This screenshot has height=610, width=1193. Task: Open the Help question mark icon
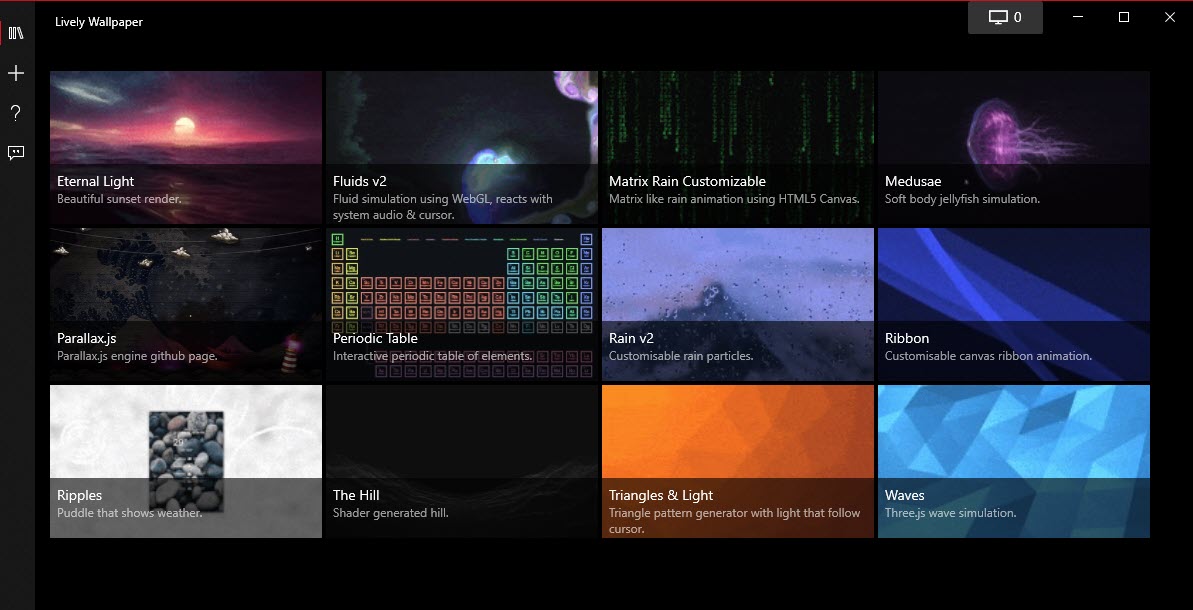[16, 113]
